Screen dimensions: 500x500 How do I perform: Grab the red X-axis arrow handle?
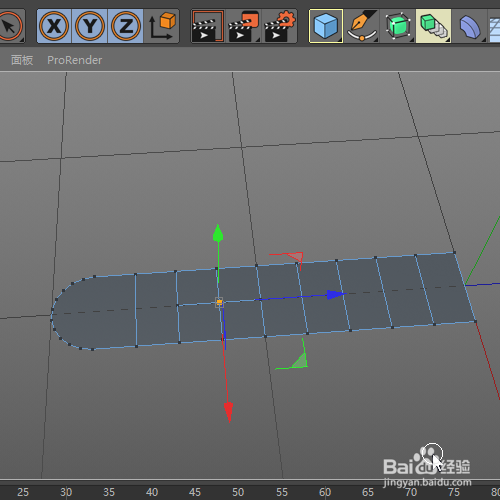coord(229,412)
